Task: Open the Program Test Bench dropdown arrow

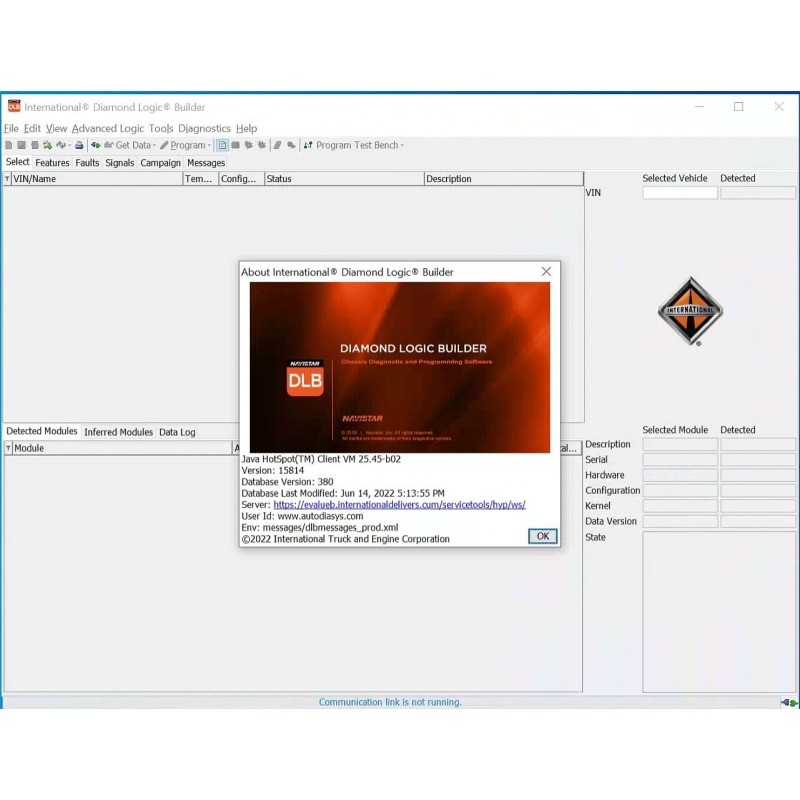Action: [401, 144]
